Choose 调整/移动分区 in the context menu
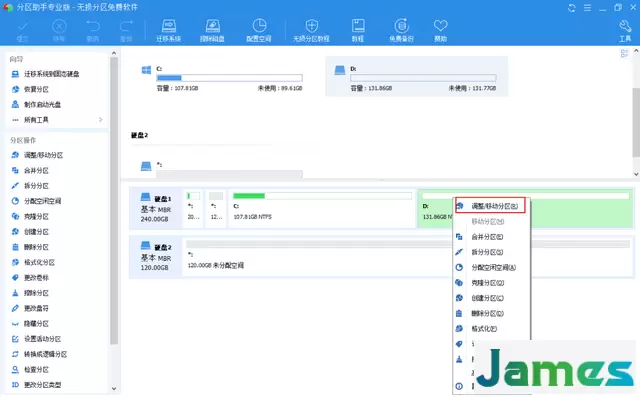640x398 pixels. 491,206
